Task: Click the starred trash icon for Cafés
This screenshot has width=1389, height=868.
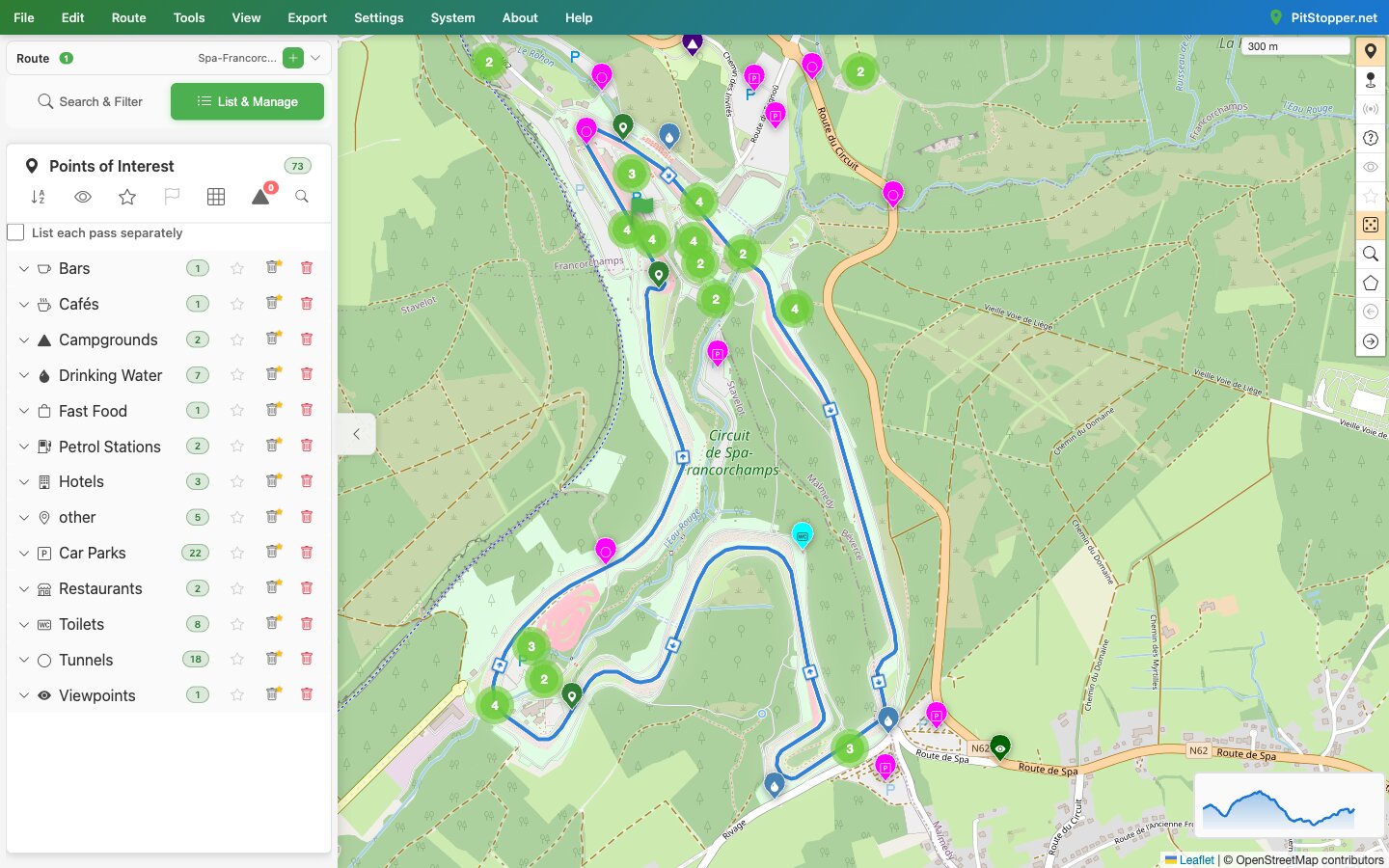Action: point(274,303)
